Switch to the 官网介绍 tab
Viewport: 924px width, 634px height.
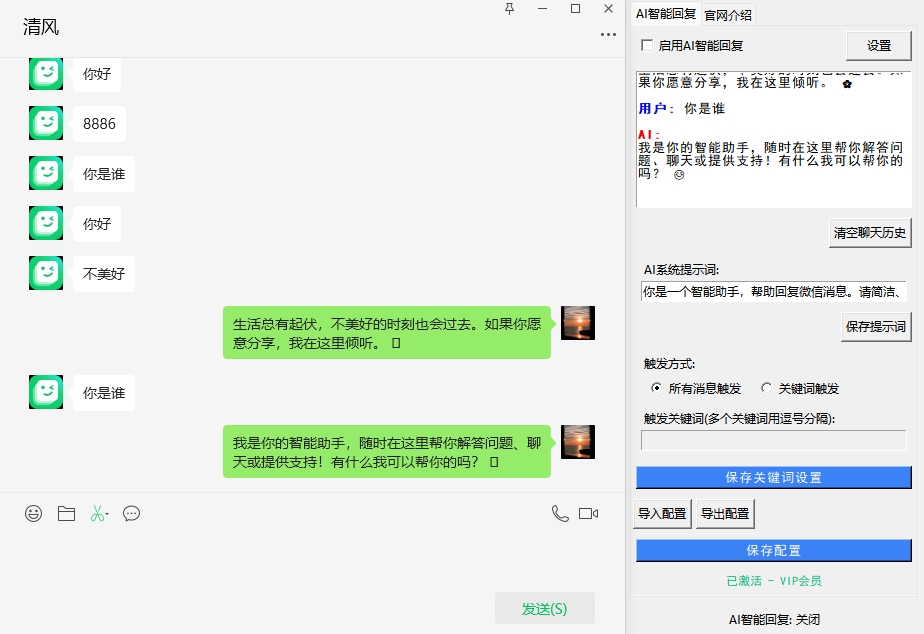730,14
